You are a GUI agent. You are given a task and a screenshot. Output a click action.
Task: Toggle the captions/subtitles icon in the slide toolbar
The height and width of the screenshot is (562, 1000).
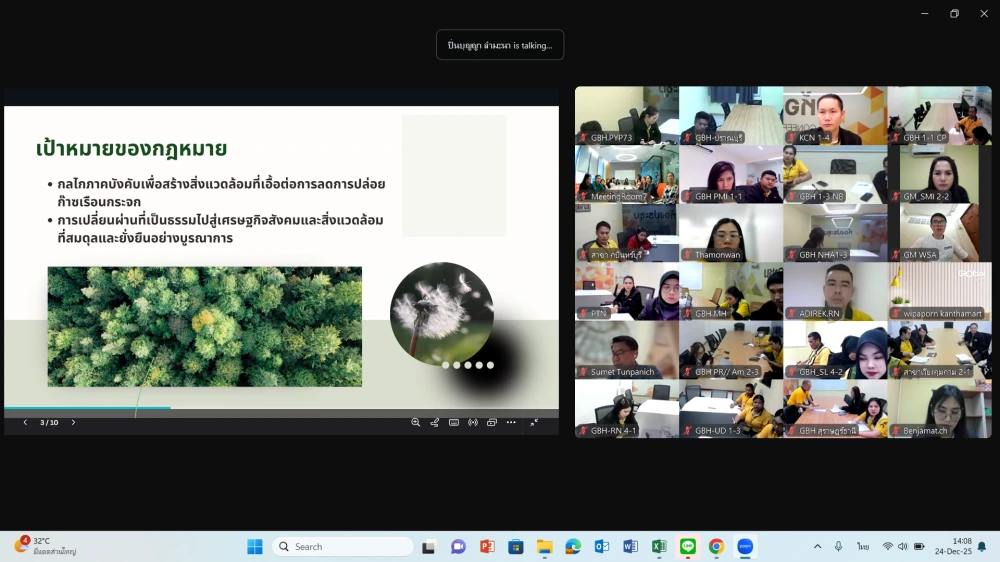tap(453, 422)
